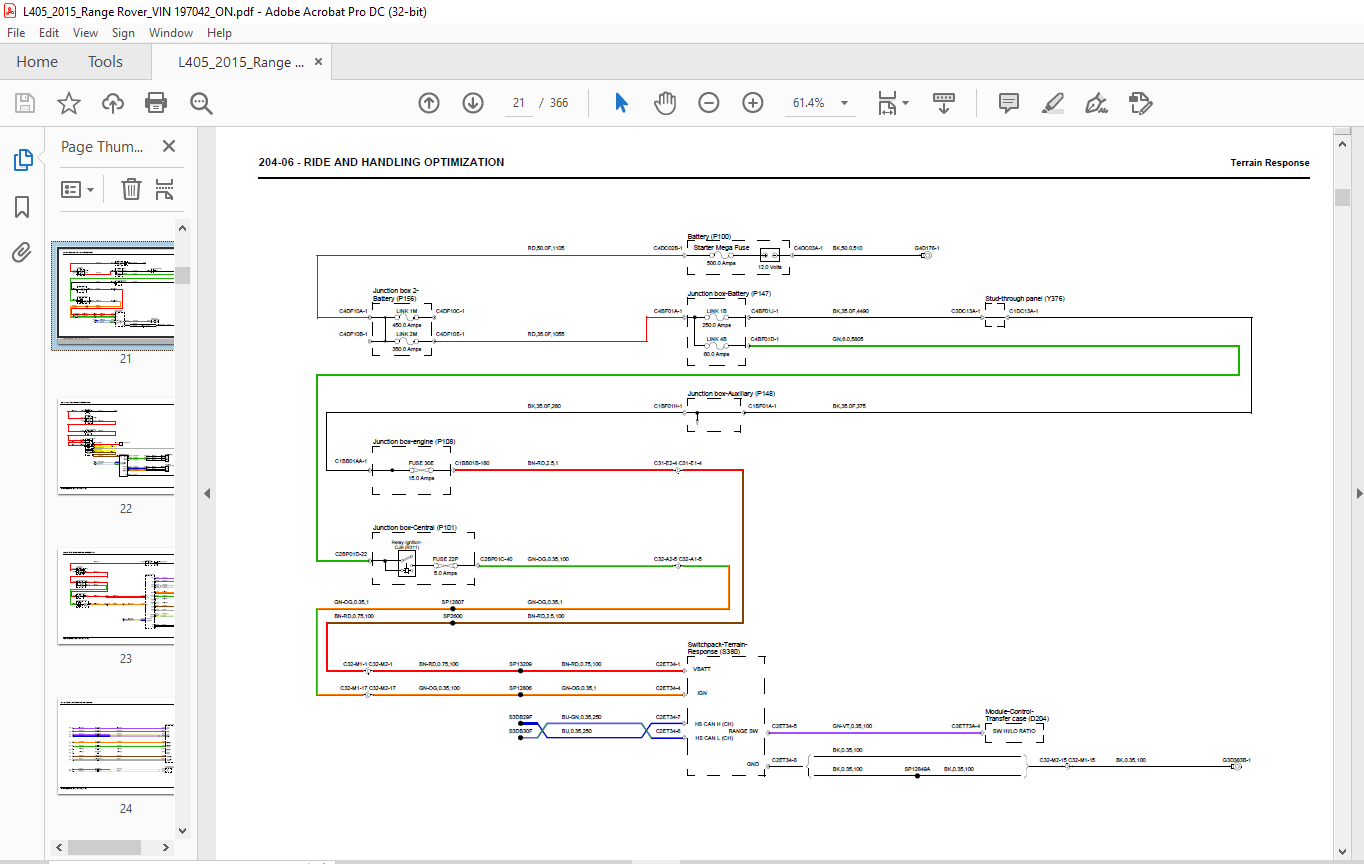Expand the right tools pane arrow

1359,493
